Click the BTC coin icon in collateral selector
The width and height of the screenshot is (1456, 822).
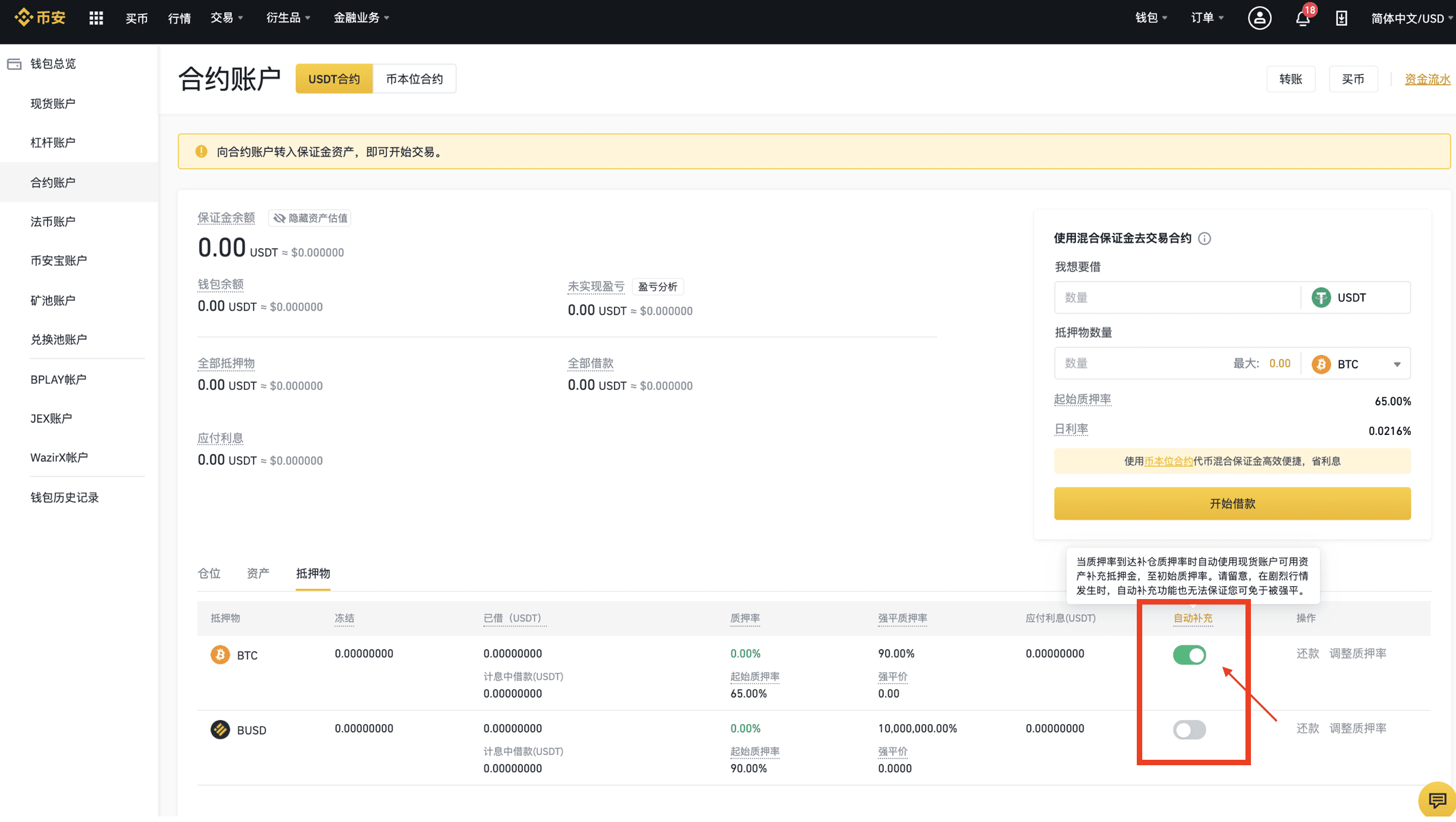(x=1321, y=364)
